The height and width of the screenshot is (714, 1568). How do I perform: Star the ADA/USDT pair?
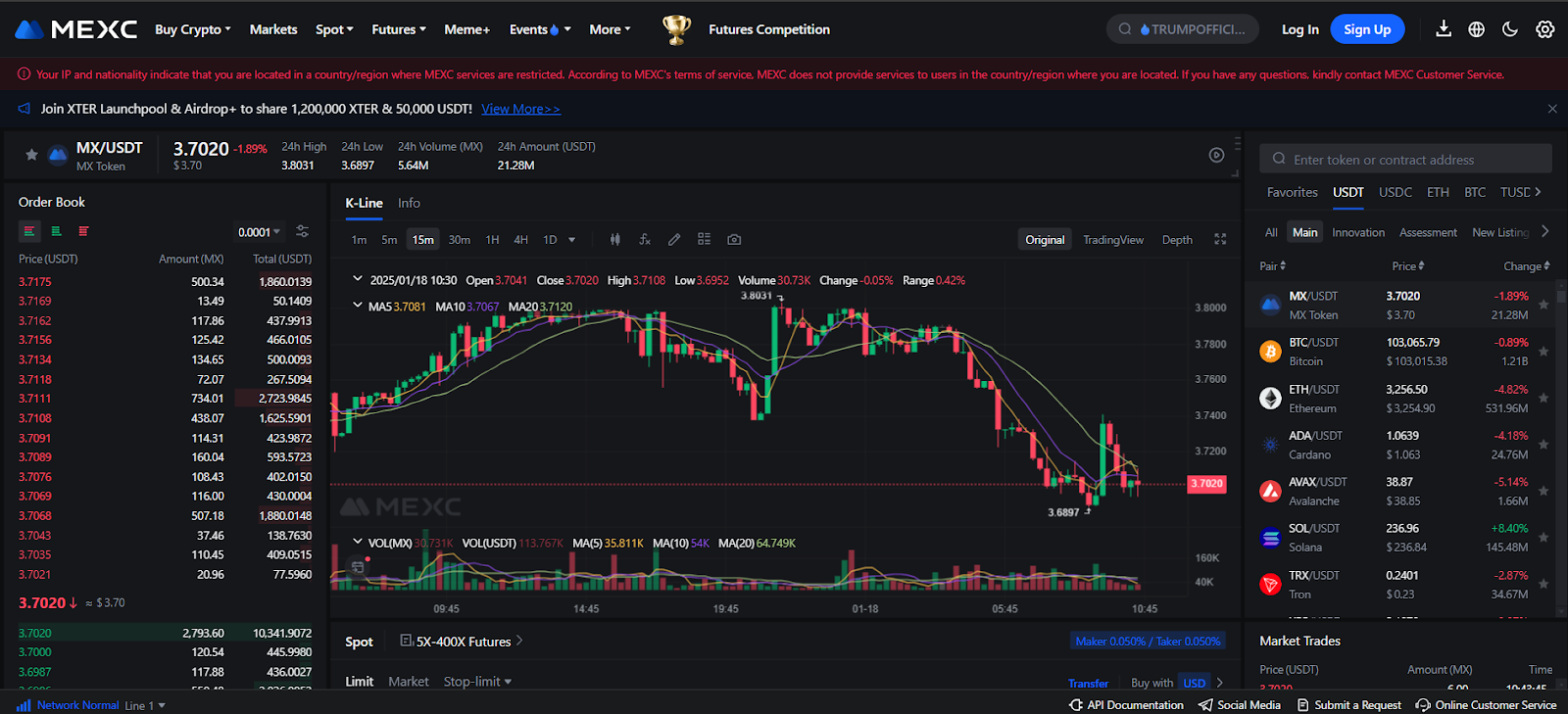[x=1543, y=445]
